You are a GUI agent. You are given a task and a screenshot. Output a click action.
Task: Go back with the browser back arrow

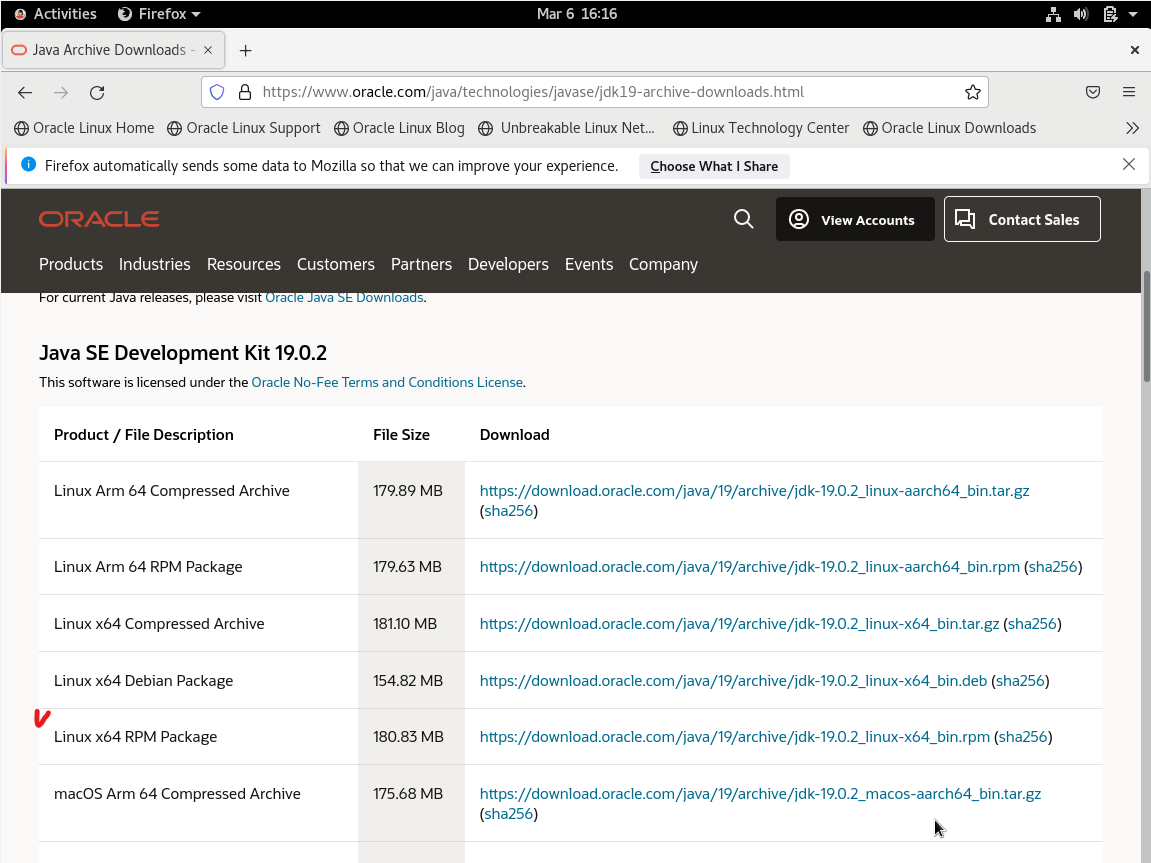[x=25, y=92]
